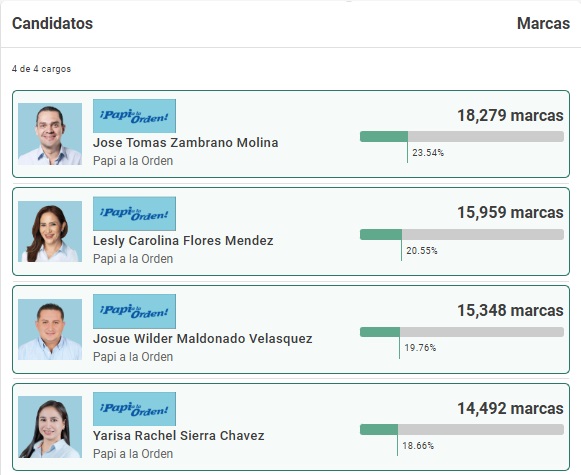
Task: Click the Papi a la Orden logo above Jose Tomas
Action: [135, 116]
